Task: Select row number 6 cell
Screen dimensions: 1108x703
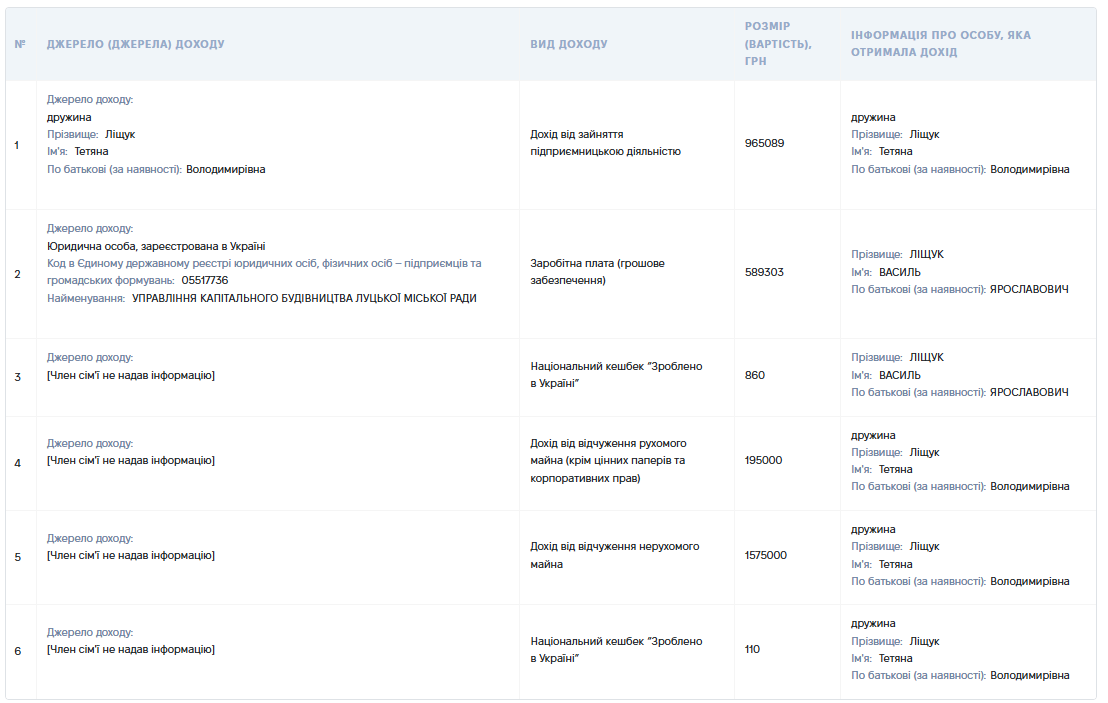Action: coord(18,651)
